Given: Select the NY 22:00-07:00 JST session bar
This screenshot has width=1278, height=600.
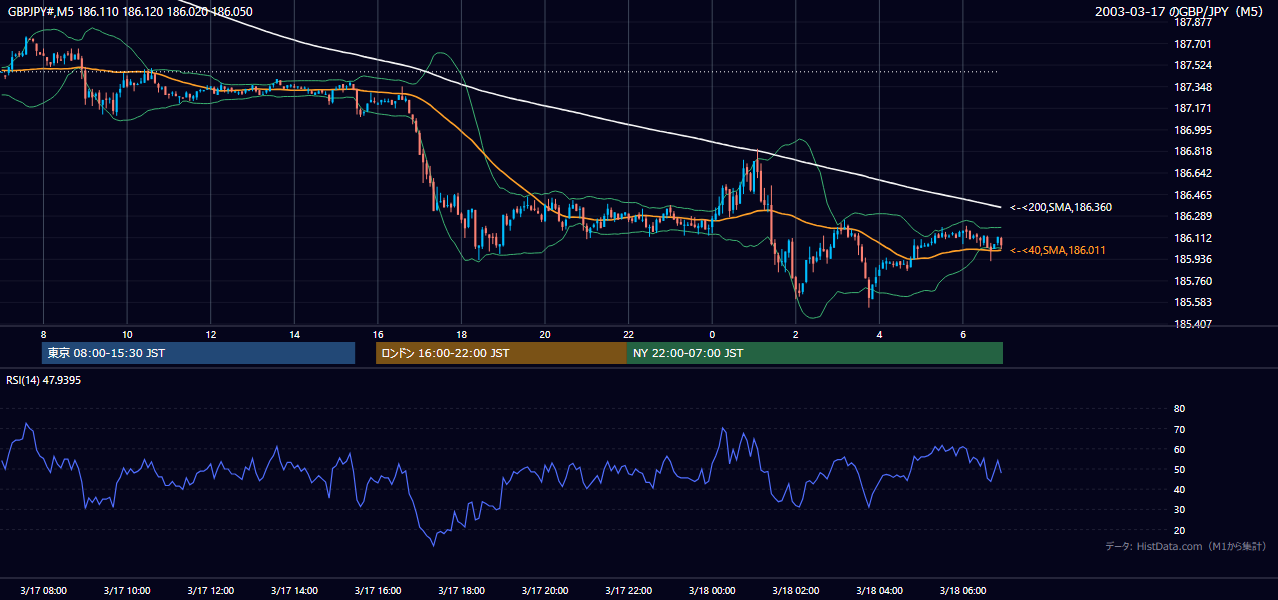Looking at the screenshot, I should (x=815, y=353).
